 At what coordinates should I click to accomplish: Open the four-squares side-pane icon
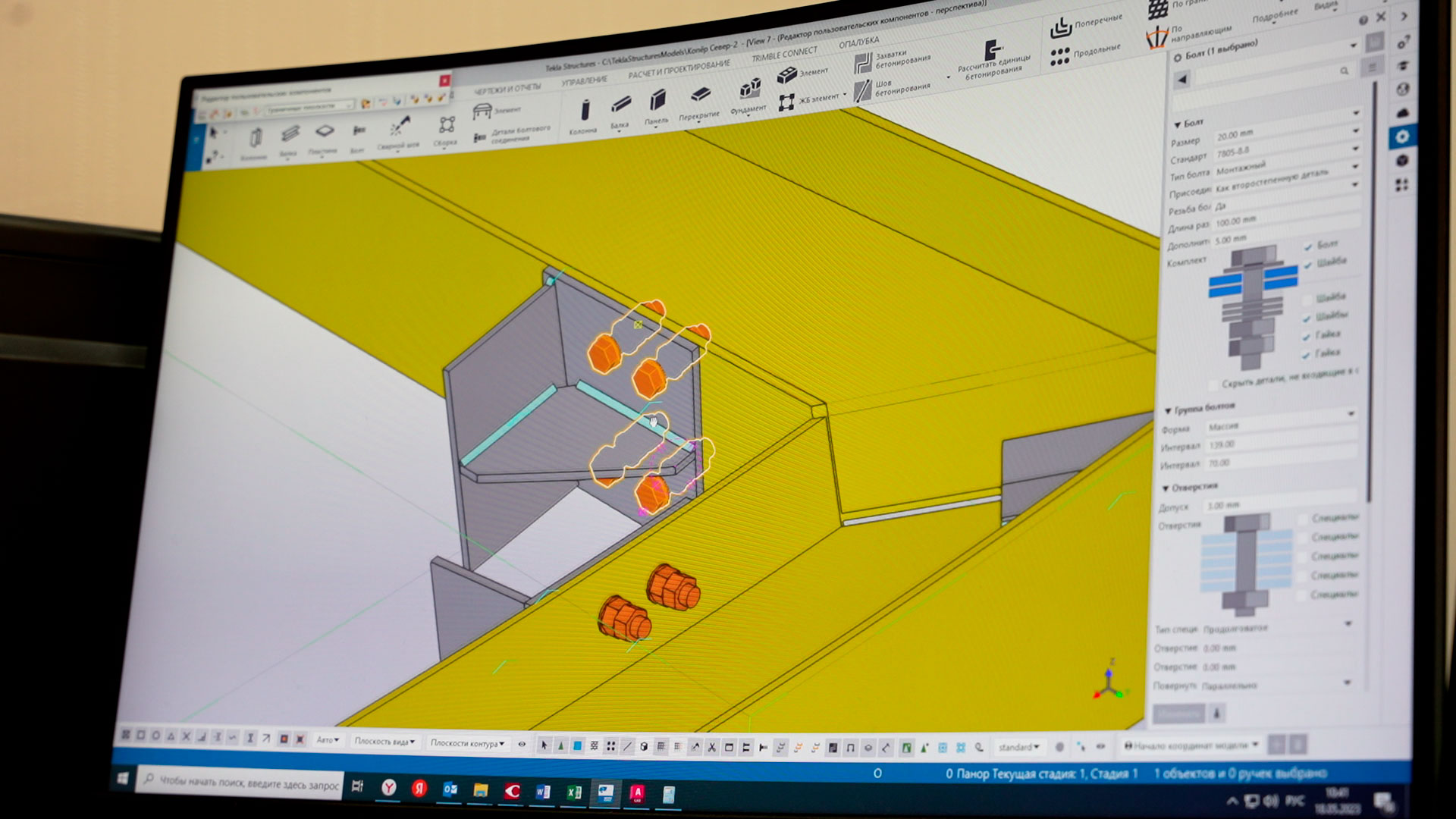click(1401, 184)
